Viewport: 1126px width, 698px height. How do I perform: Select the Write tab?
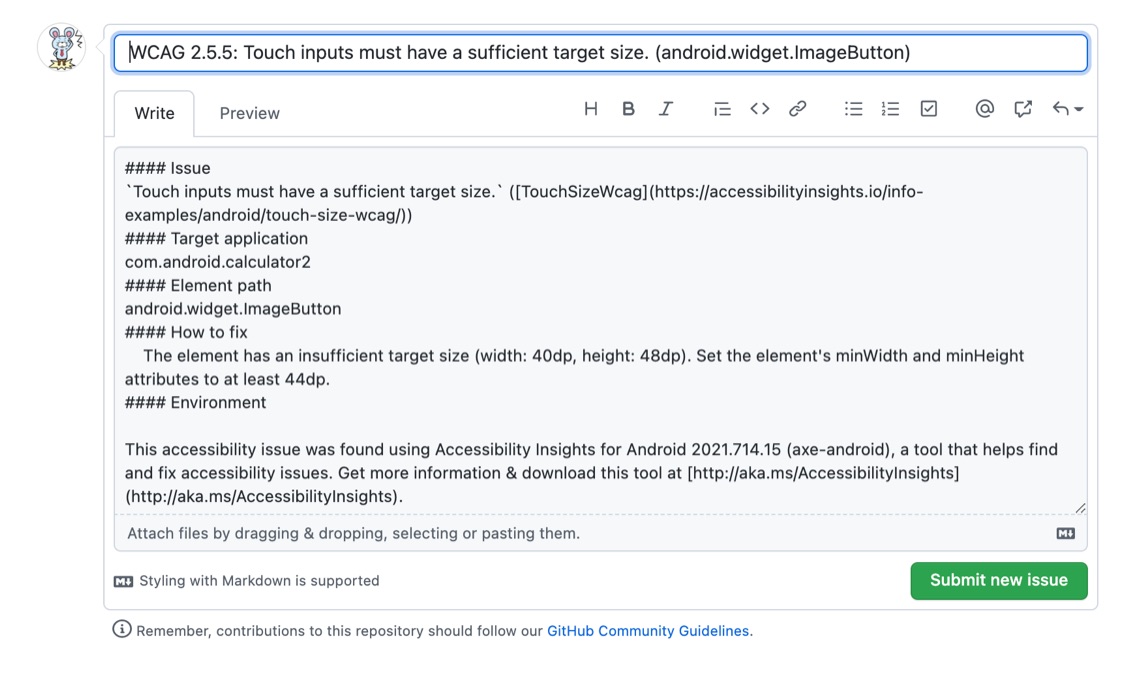tap(154, 113)
